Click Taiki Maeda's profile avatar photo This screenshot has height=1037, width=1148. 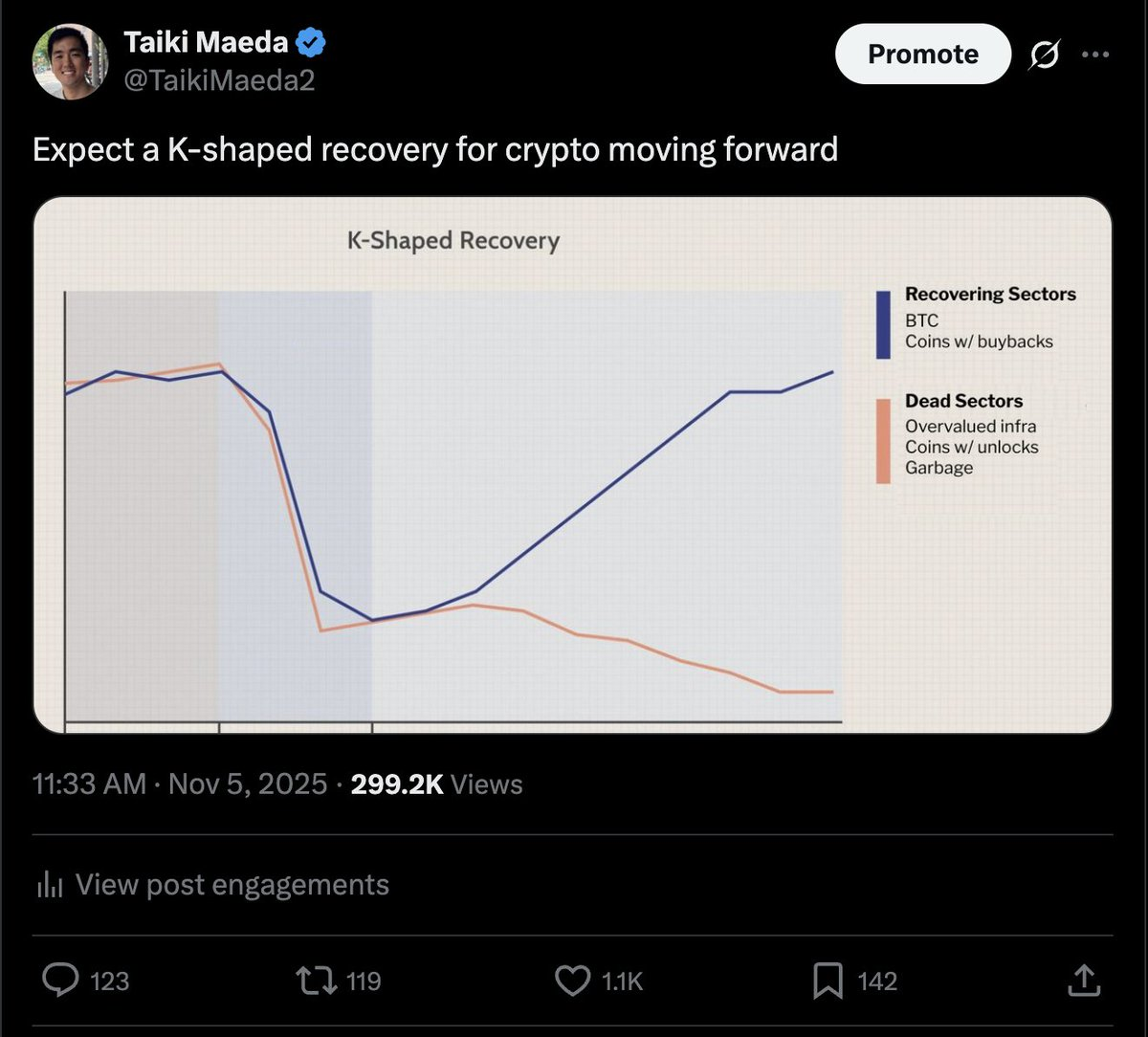click(70, 61)
